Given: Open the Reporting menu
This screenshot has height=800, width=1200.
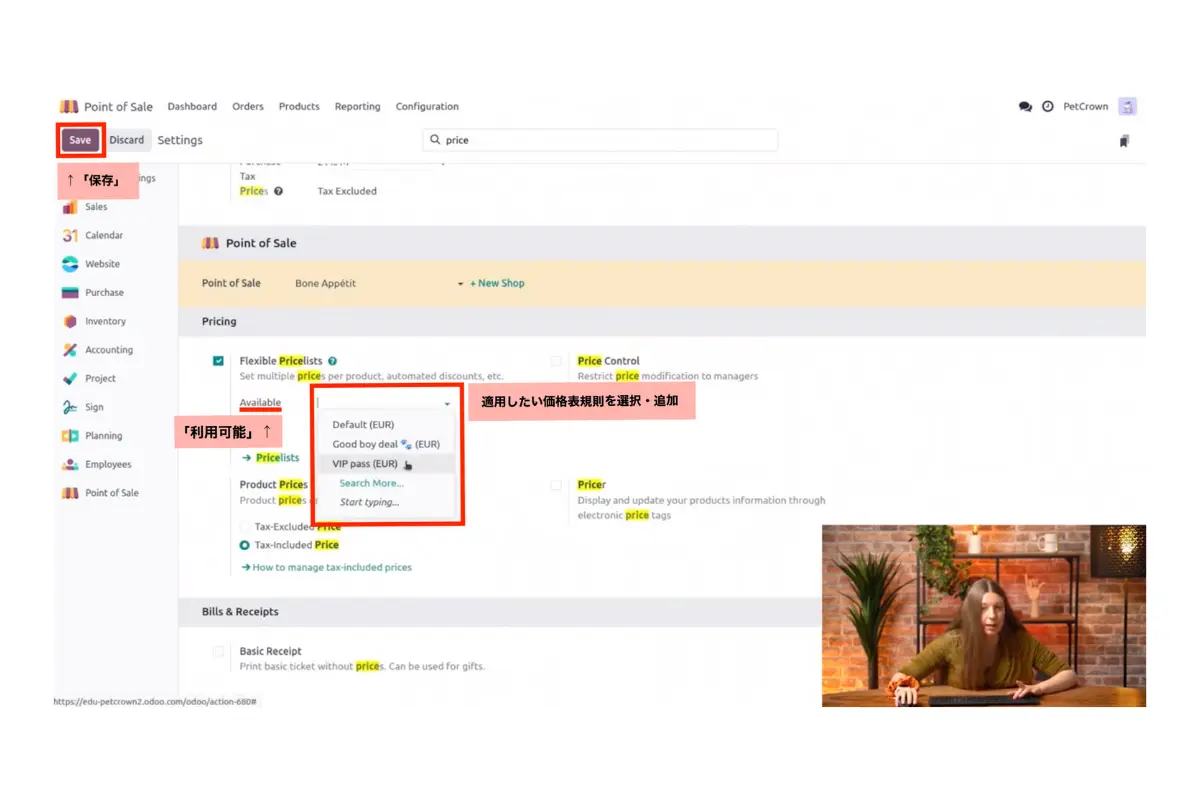Looking at the screenshot, I should coord(357,107).
